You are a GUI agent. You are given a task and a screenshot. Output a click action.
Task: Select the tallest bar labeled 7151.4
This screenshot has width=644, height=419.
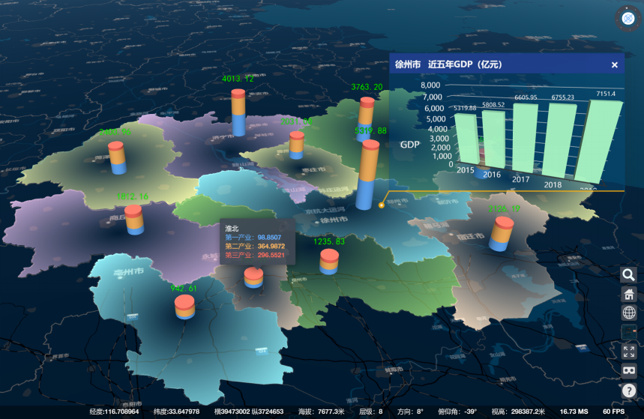click(x=599, y=141)
